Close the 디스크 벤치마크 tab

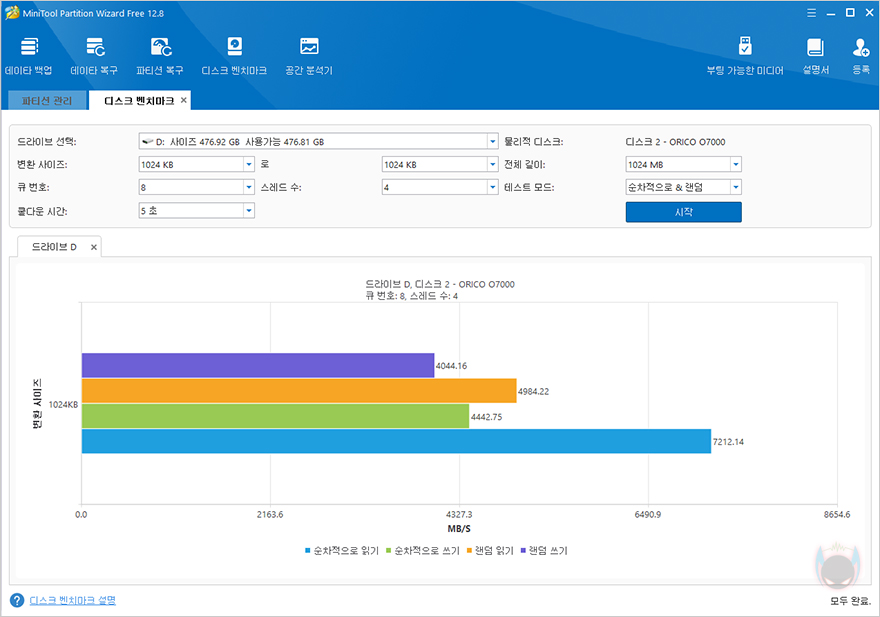(184, 100)
